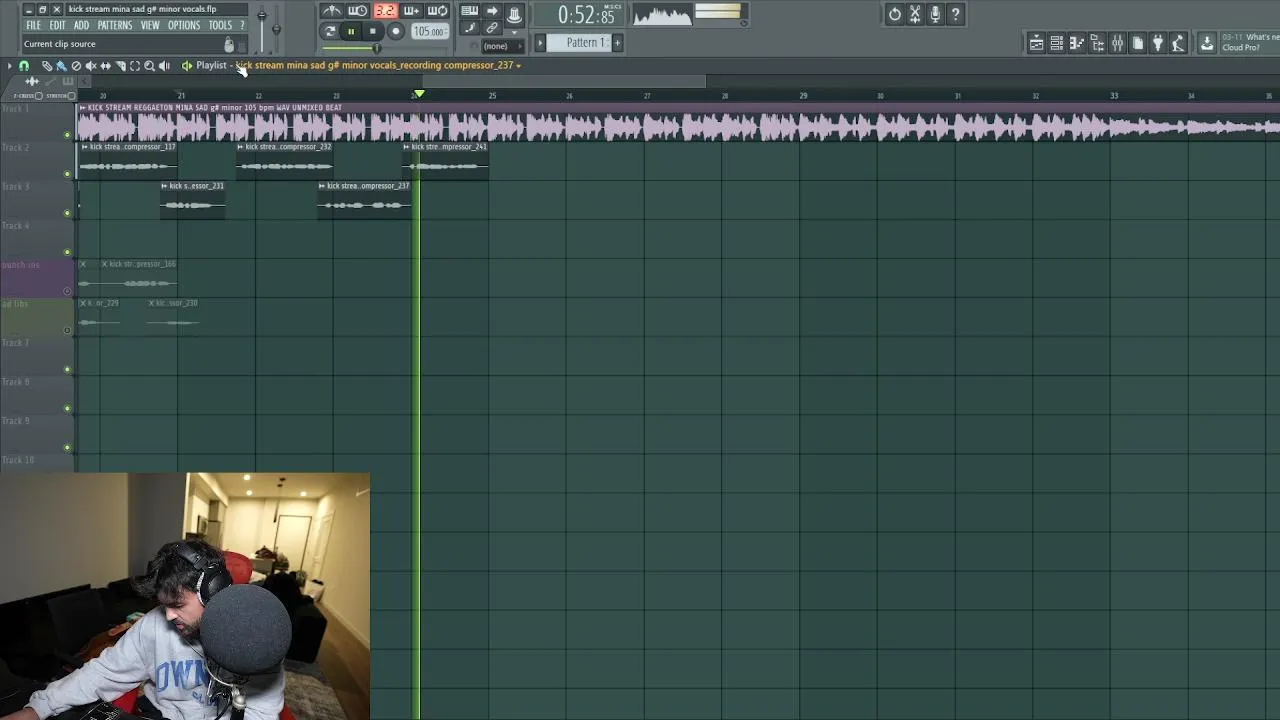Select the playlist zoom magnifier tool
The image size is (1280, 720).
pyautogui.click(x=150, y=66)
